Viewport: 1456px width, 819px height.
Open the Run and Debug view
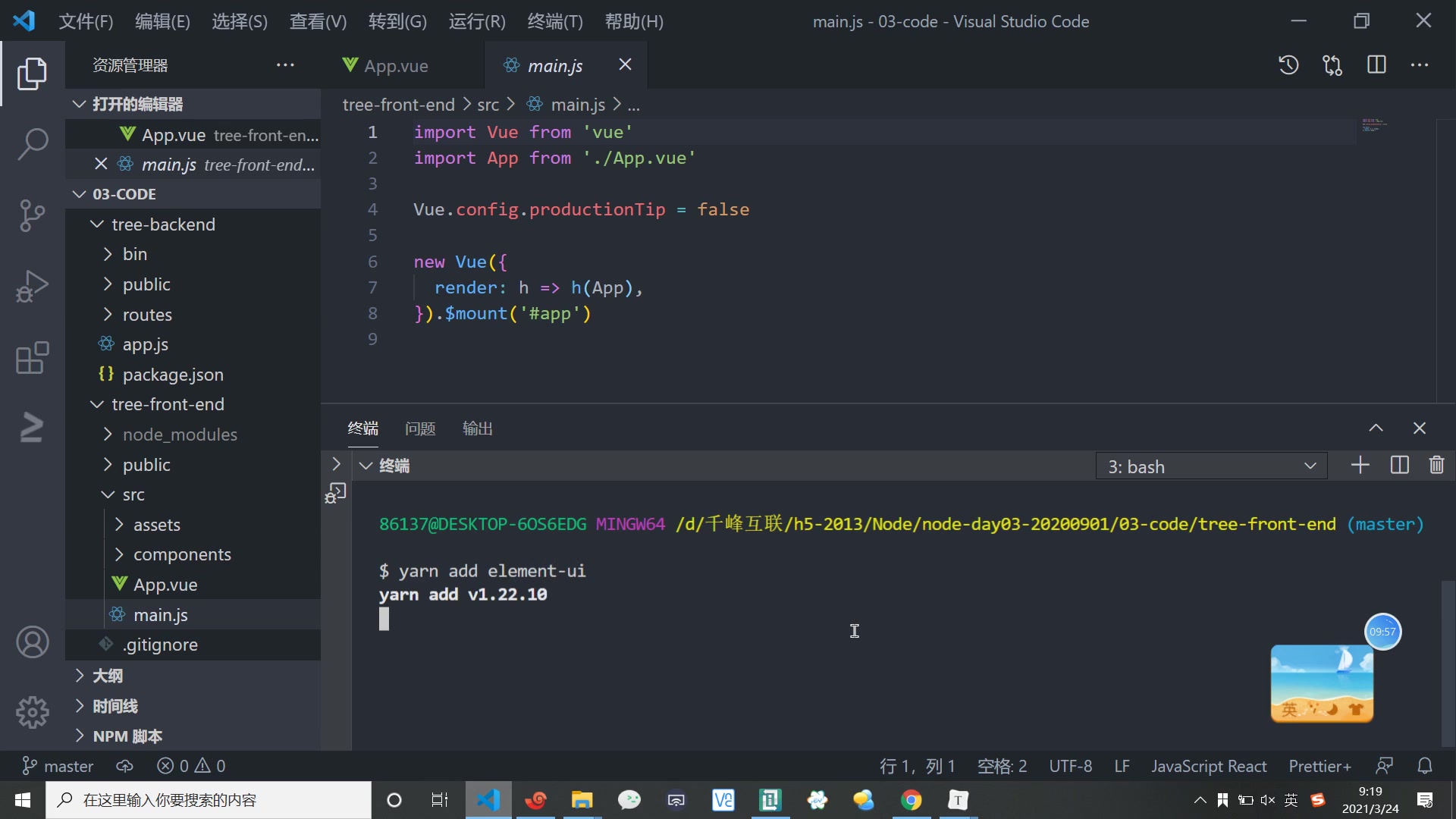32,286
